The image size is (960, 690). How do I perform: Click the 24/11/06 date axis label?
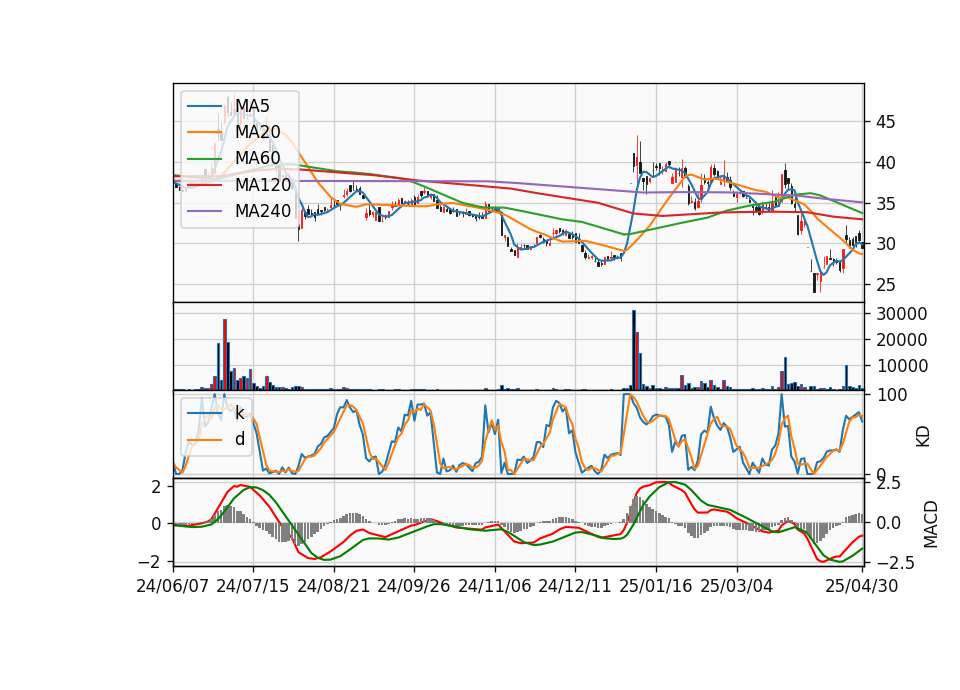click(x=495, y=586)
